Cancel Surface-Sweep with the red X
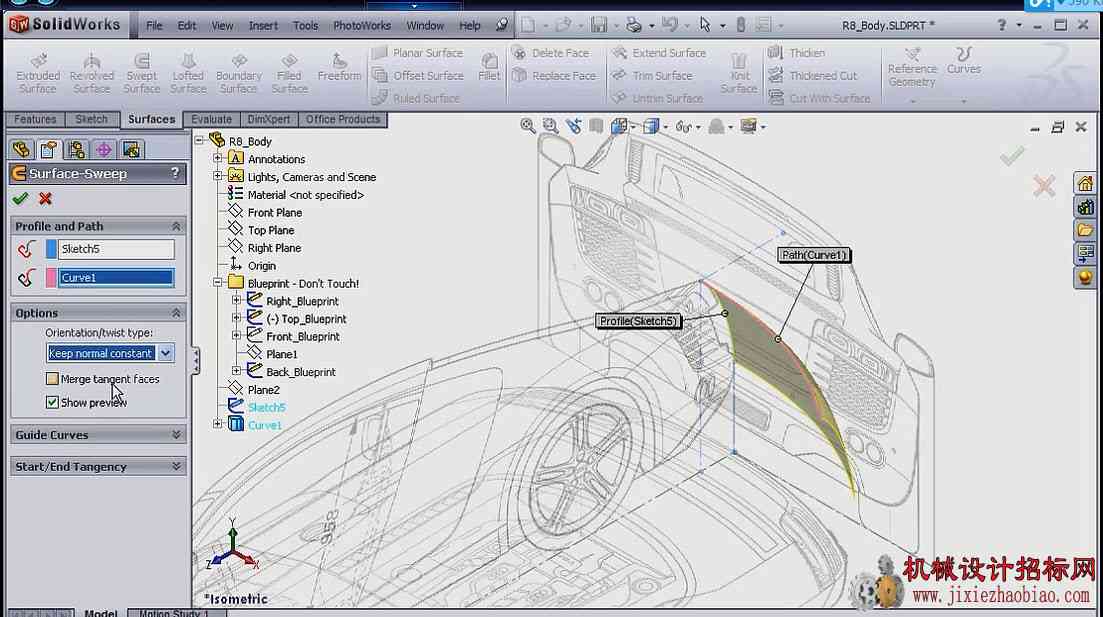The height and width of the screenshot is (617, 1103). 46,199
